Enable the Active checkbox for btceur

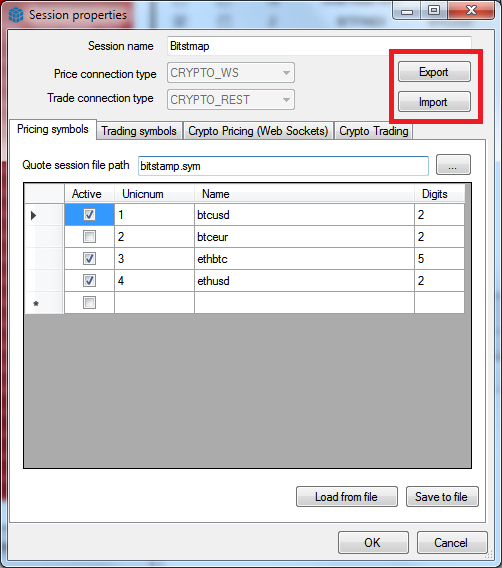point(89,237)
